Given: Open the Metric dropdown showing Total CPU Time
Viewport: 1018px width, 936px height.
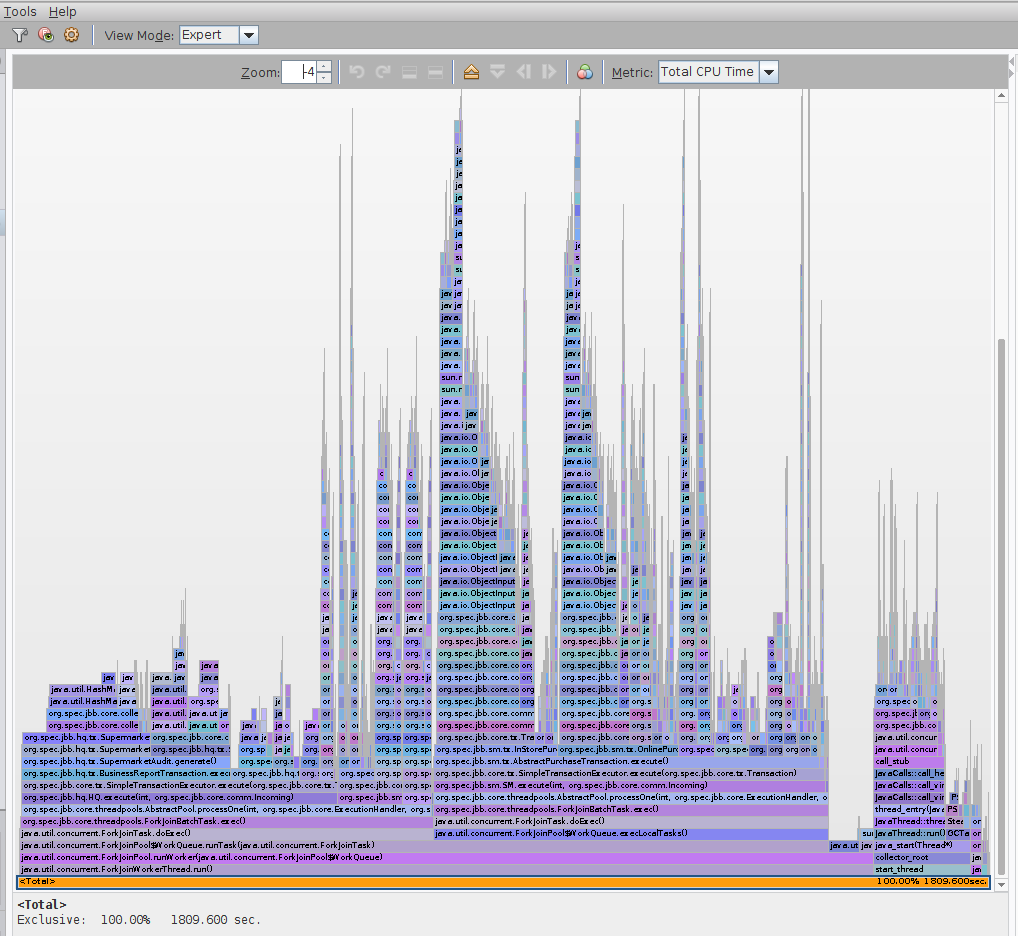Looking at the screenshot, I should tap(768, 71).
